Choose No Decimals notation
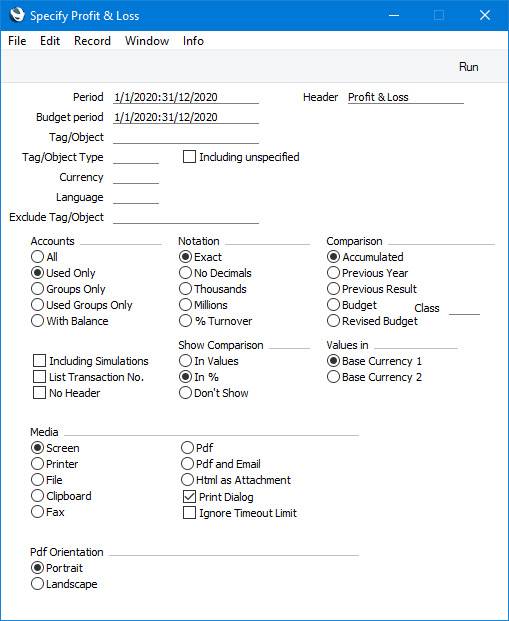 click(185, 273)
